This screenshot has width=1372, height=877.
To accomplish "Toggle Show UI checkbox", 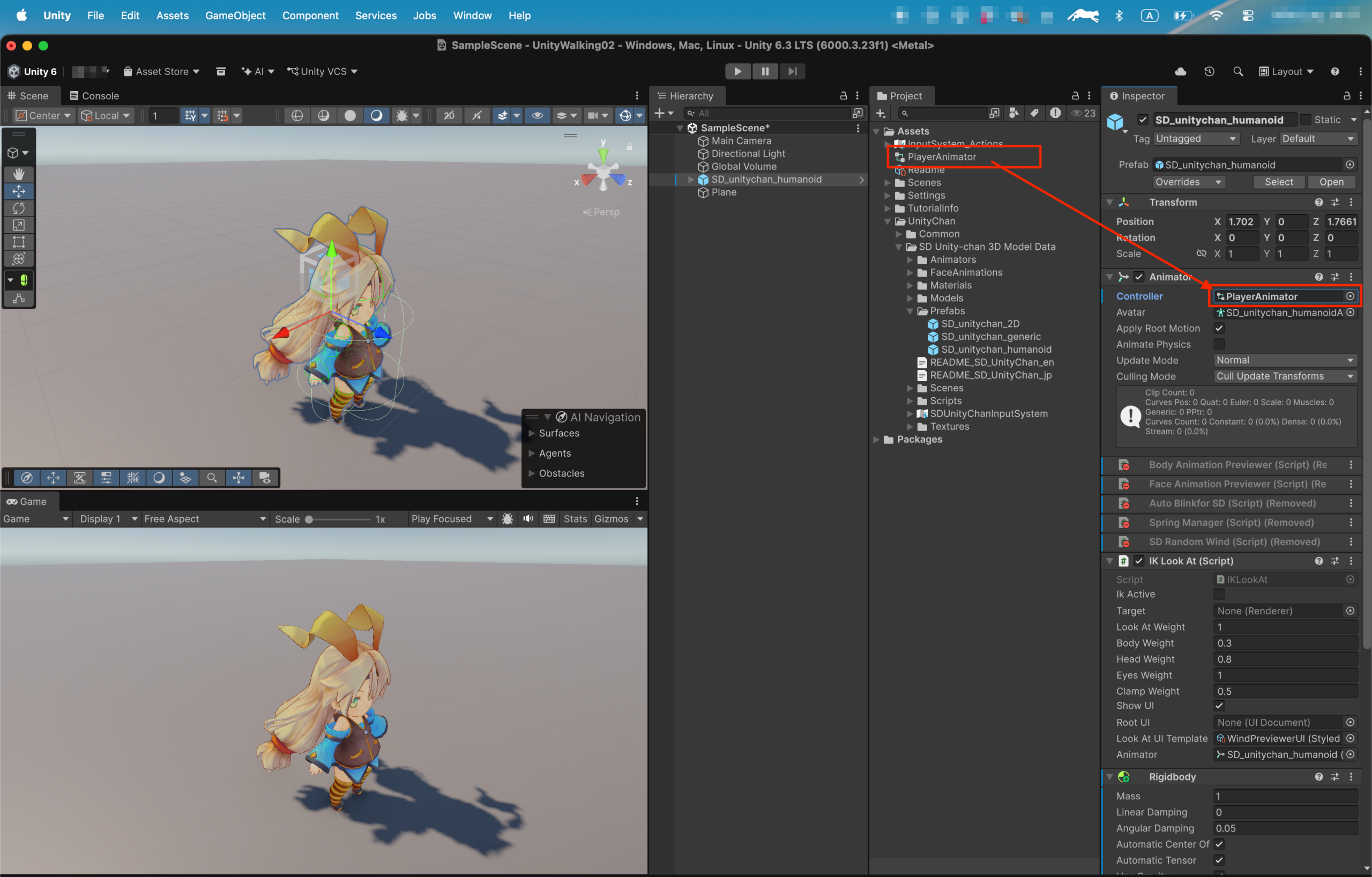I will pyautogui.click(x=1219, y=705).
